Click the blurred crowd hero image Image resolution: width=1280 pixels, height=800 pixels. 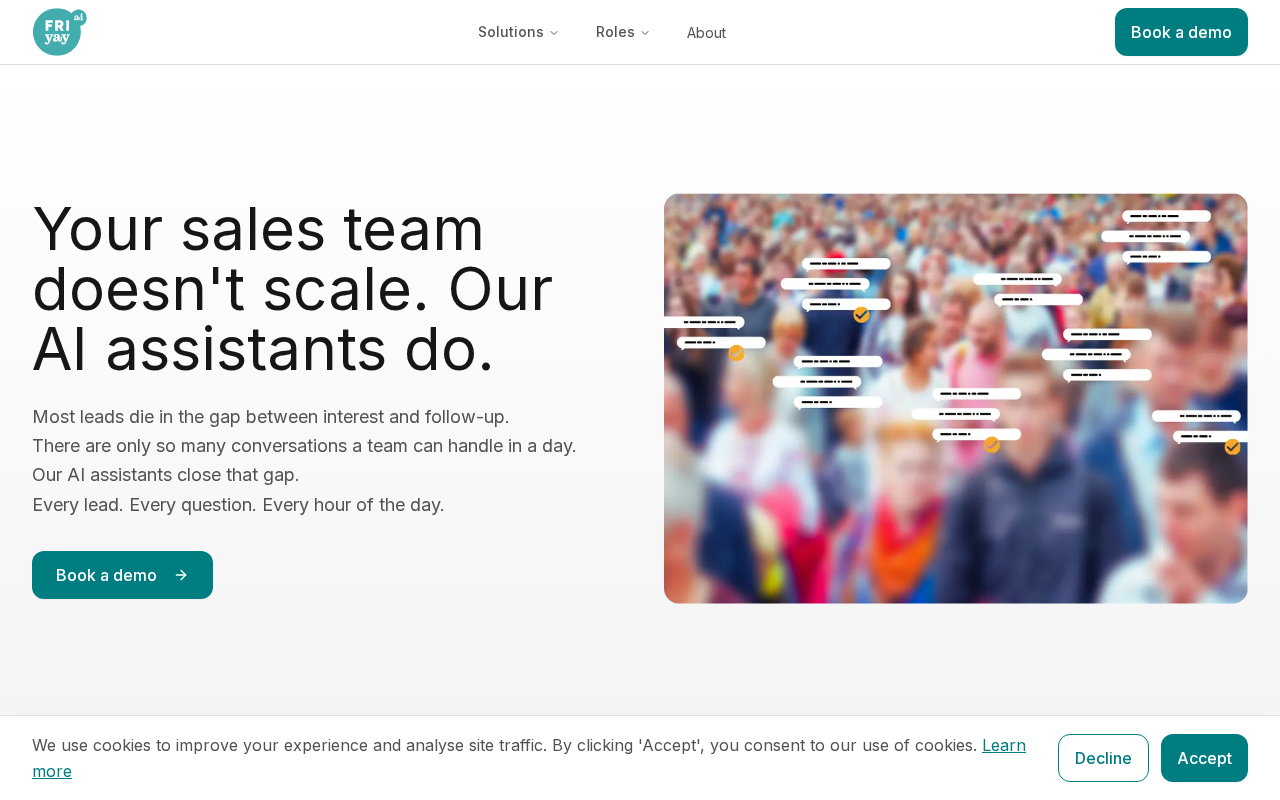(956, 398)
